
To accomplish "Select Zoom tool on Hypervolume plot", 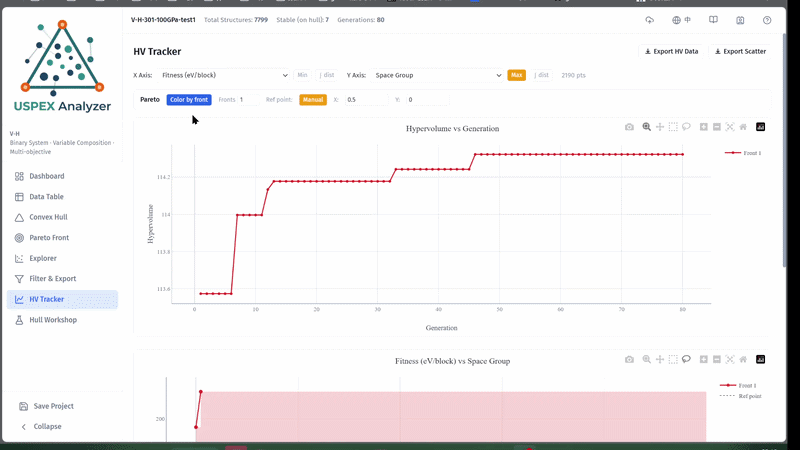I will coord(646,127).
